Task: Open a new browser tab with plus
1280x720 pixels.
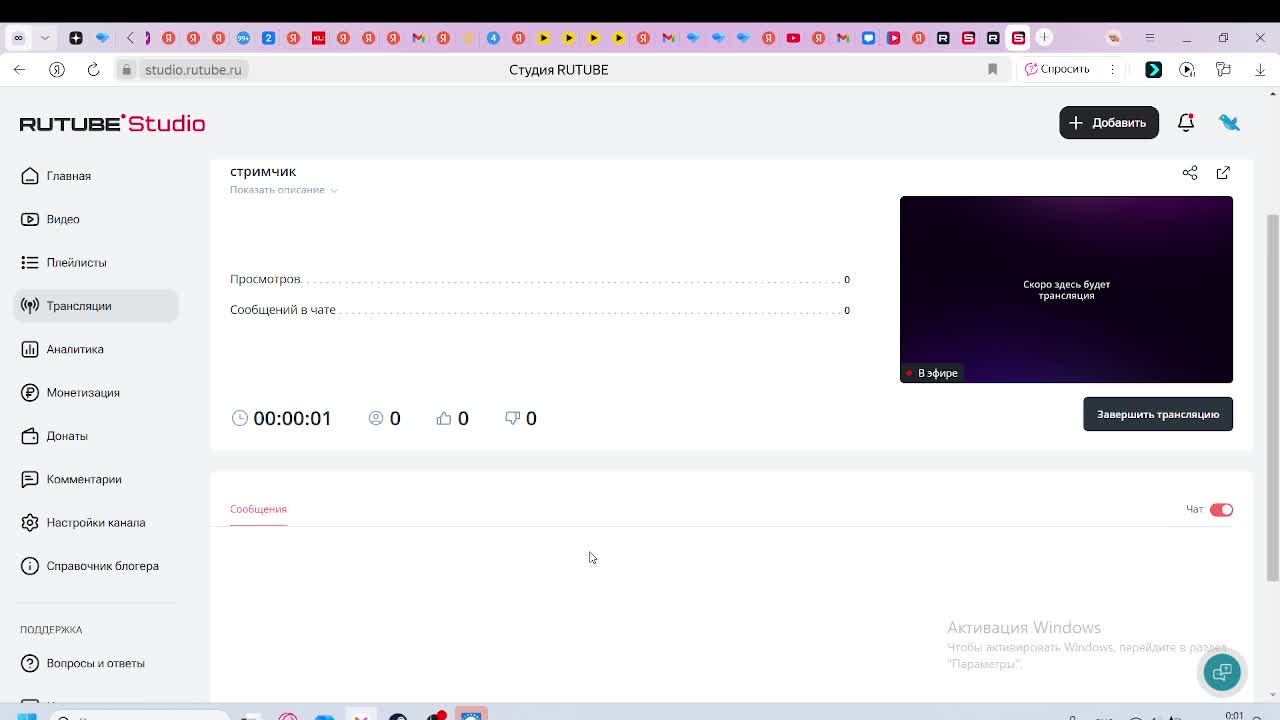Action: tap(1044, 38)
